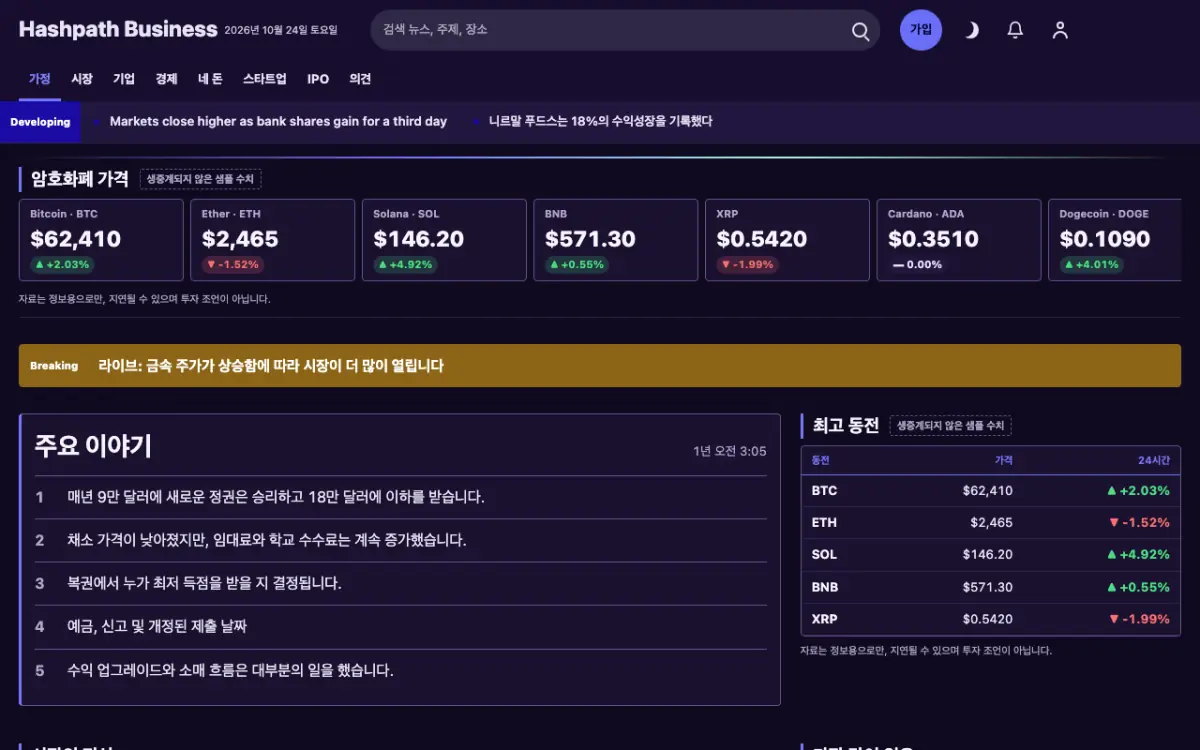
Task: Click the Breaking 라이브 banner headline
Action: pos(270,366)
